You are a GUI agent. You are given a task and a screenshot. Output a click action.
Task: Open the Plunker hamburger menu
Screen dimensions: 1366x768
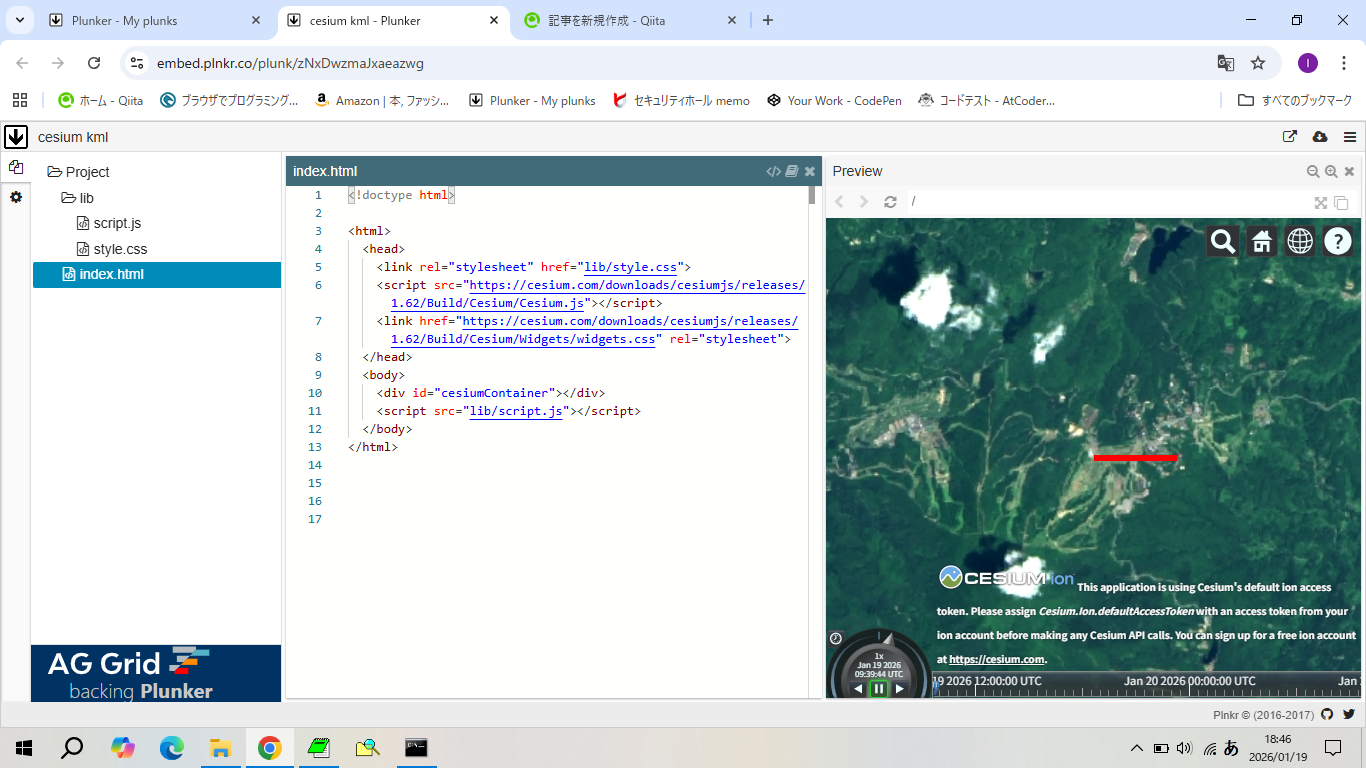(x=1350, y=137)
